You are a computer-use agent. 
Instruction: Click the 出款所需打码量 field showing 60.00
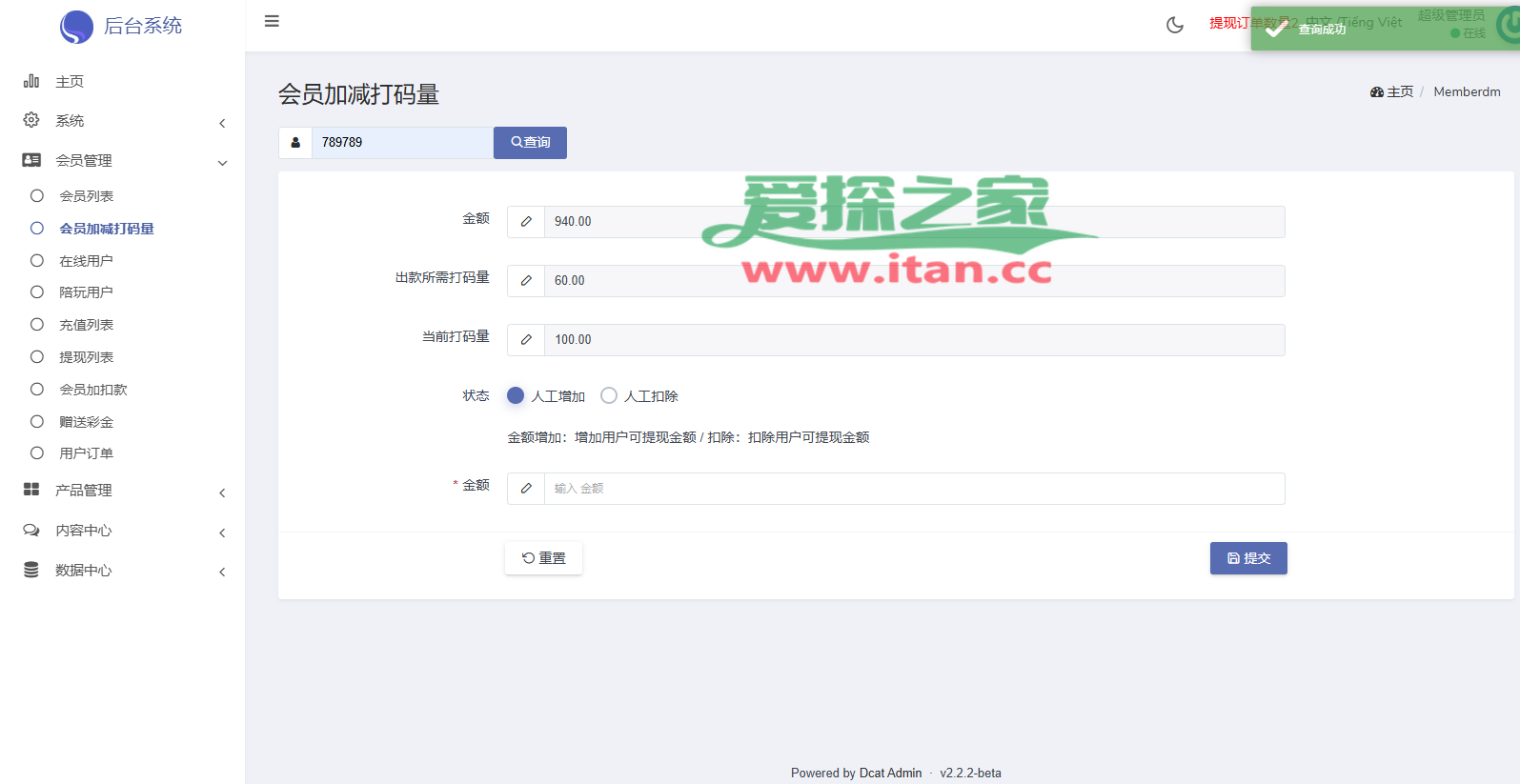point(914,281)
